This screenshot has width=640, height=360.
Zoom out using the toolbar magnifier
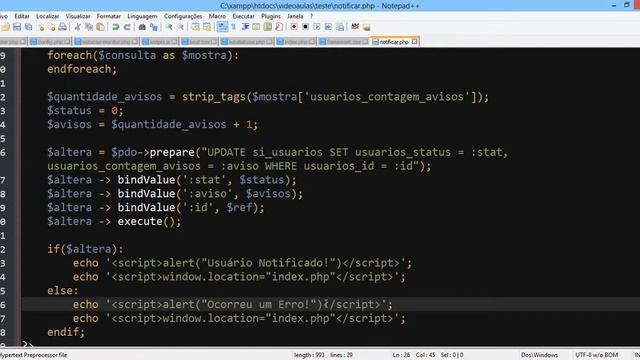[x=180, y=27]
